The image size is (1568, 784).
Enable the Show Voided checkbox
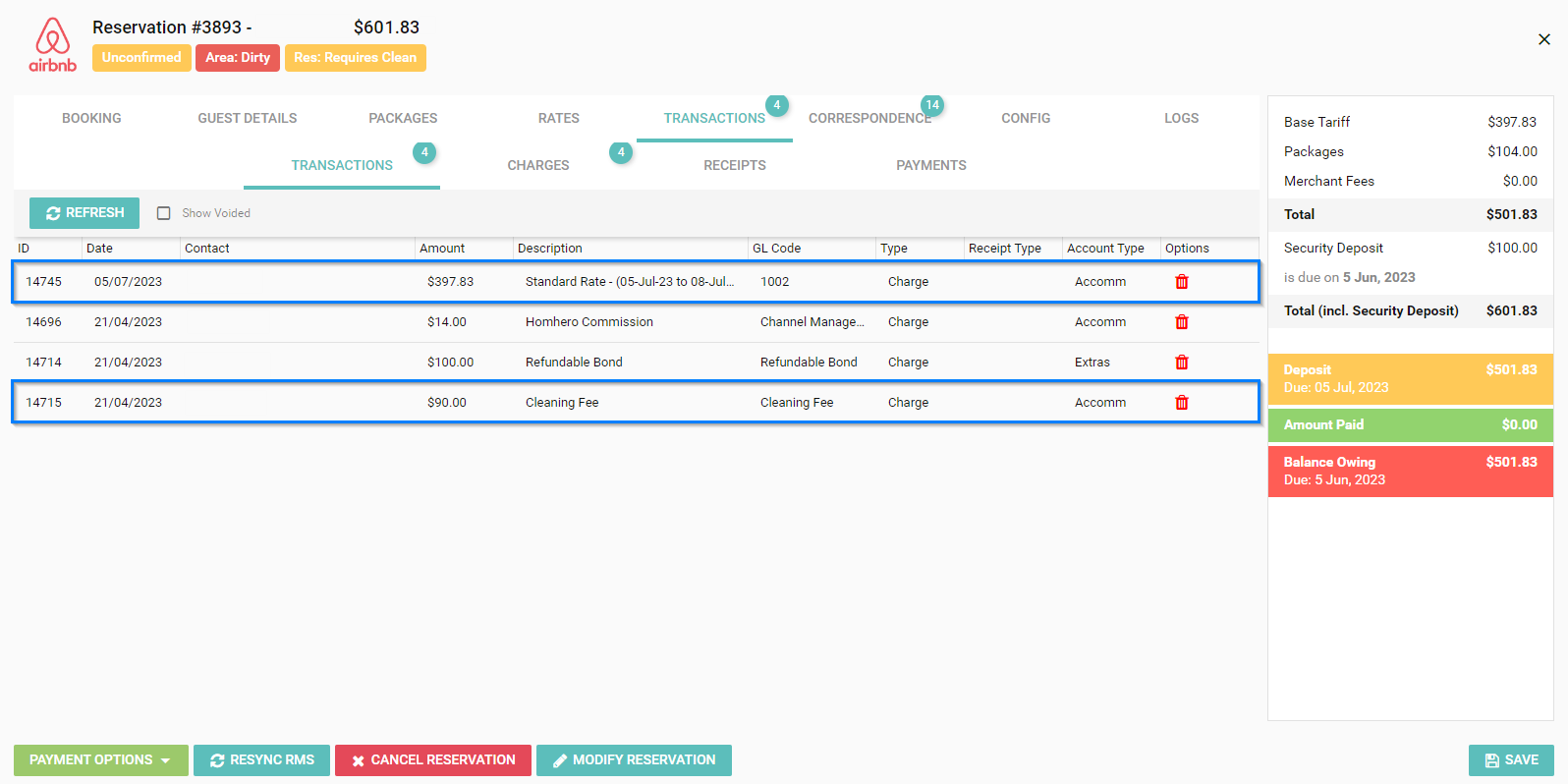coord(164,213)
